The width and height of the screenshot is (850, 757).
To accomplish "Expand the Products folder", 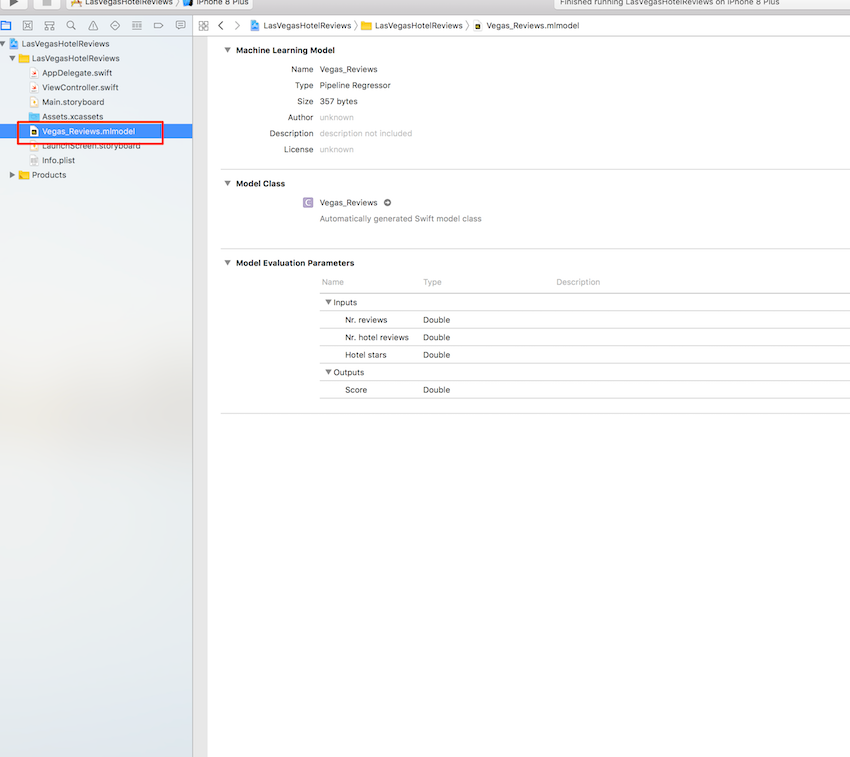I will tap(12, 175).
